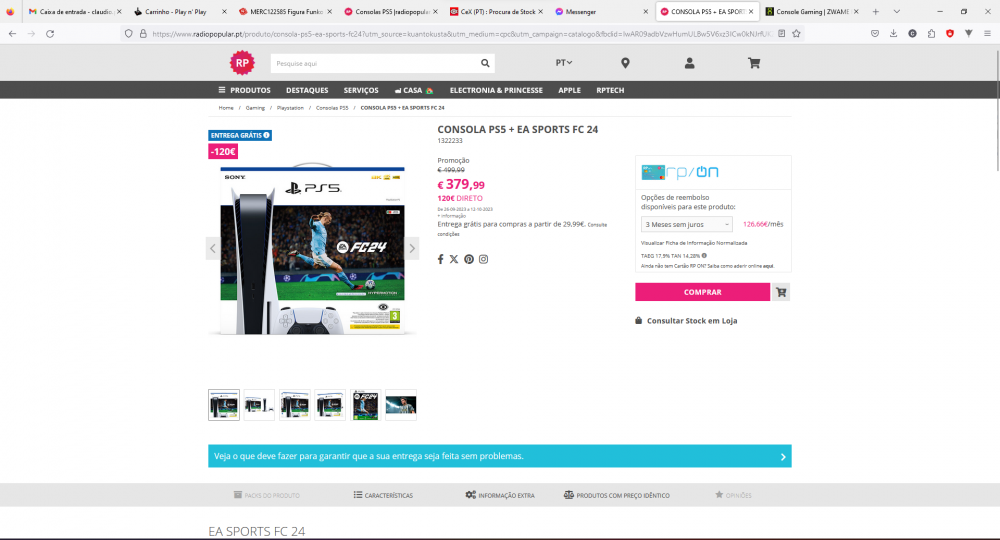Click the Entrega Grátis info icon
The height and width of the screenshot is (540, 1000).
(x=267, y=135)
